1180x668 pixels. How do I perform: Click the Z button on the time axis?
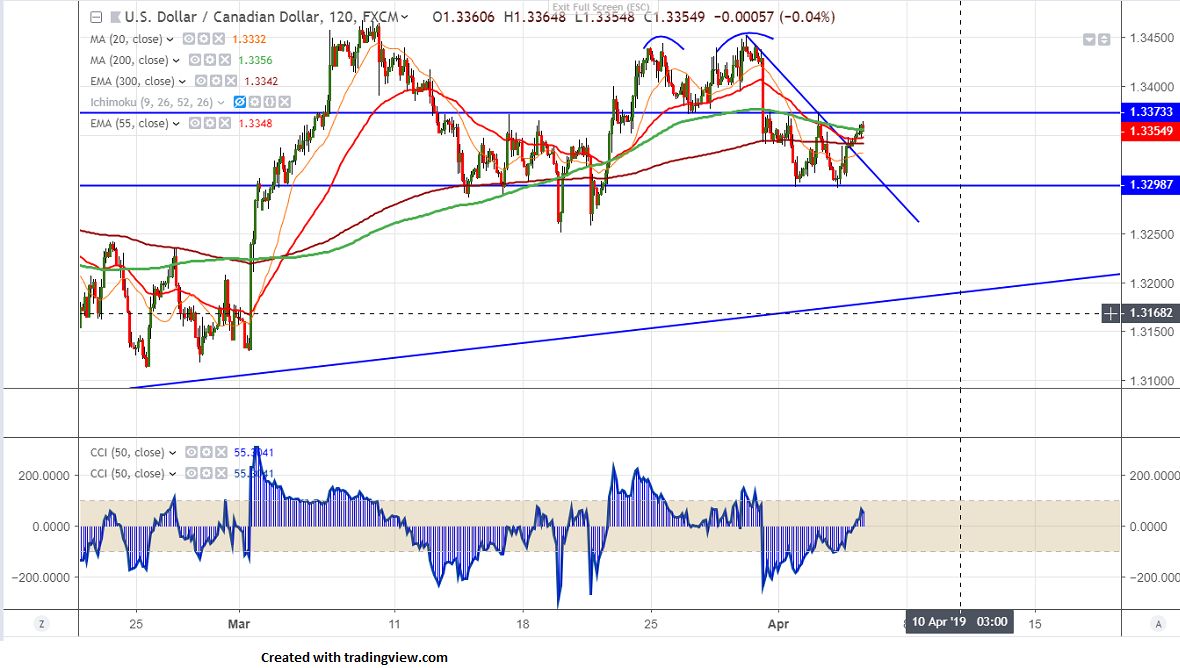point(41,624)
